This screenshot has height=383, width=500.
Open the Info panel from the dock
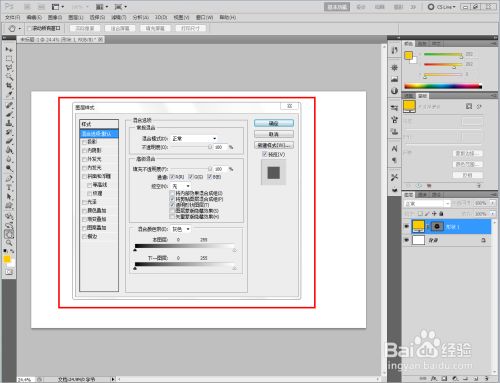pyautogui.click(x=394, y=91)
